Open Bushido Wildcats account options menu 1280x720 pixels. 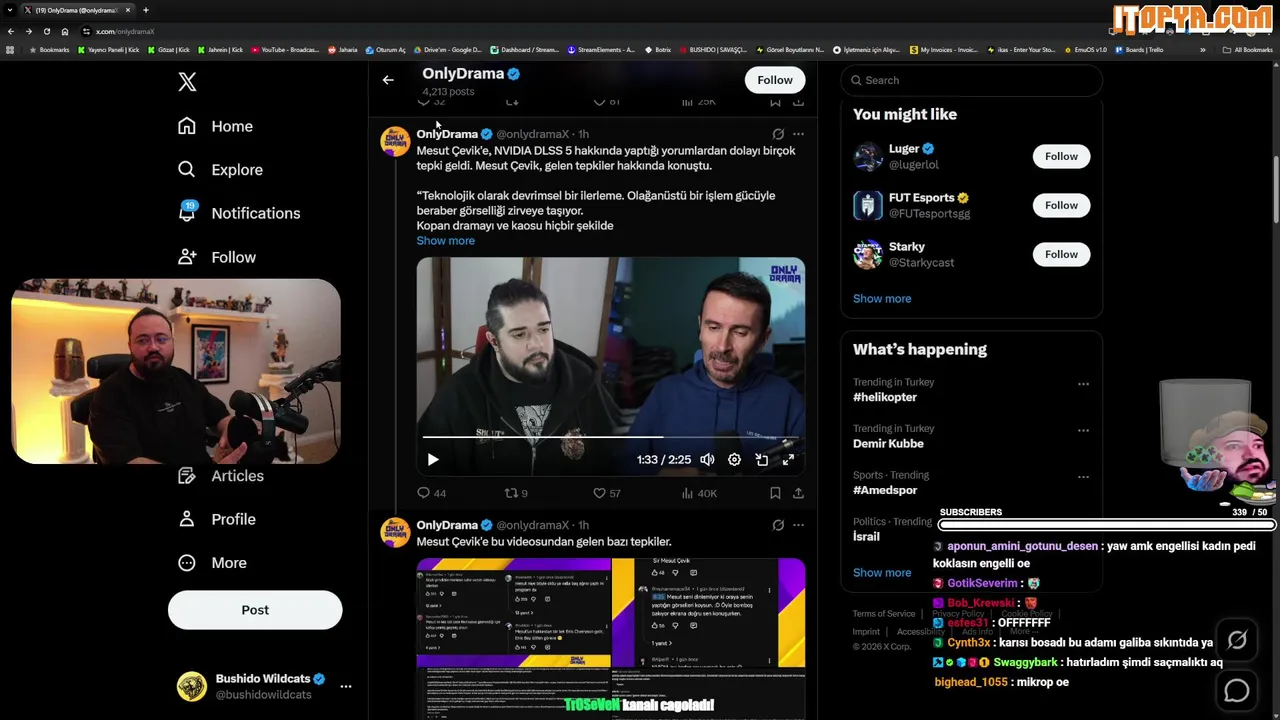pyautogui.click(x=346, y=687)
